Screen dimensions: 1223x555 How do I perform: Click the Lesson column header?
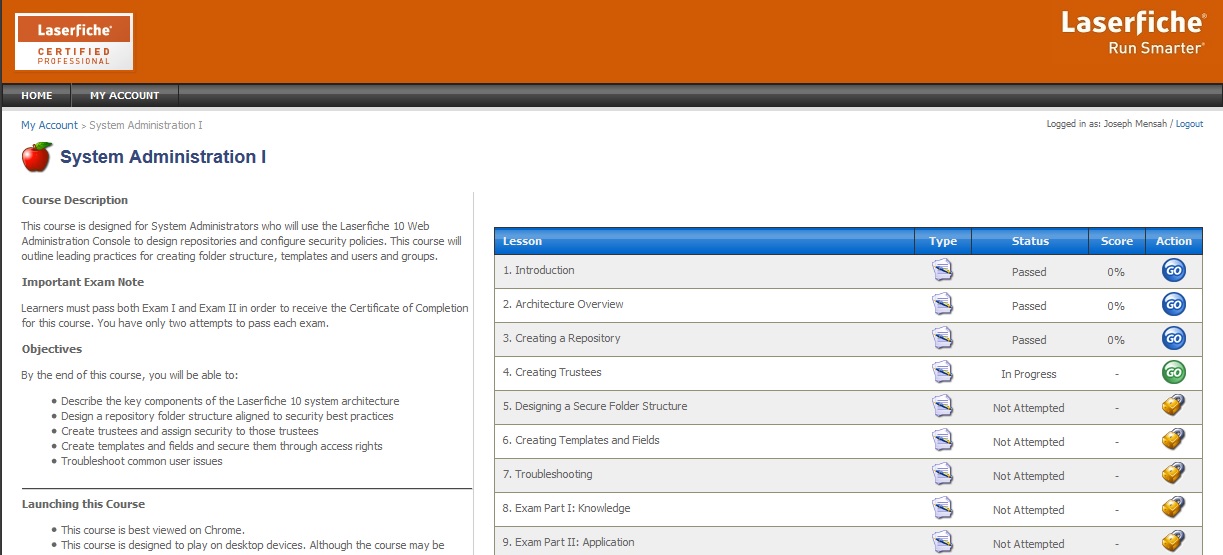point(704,241)
